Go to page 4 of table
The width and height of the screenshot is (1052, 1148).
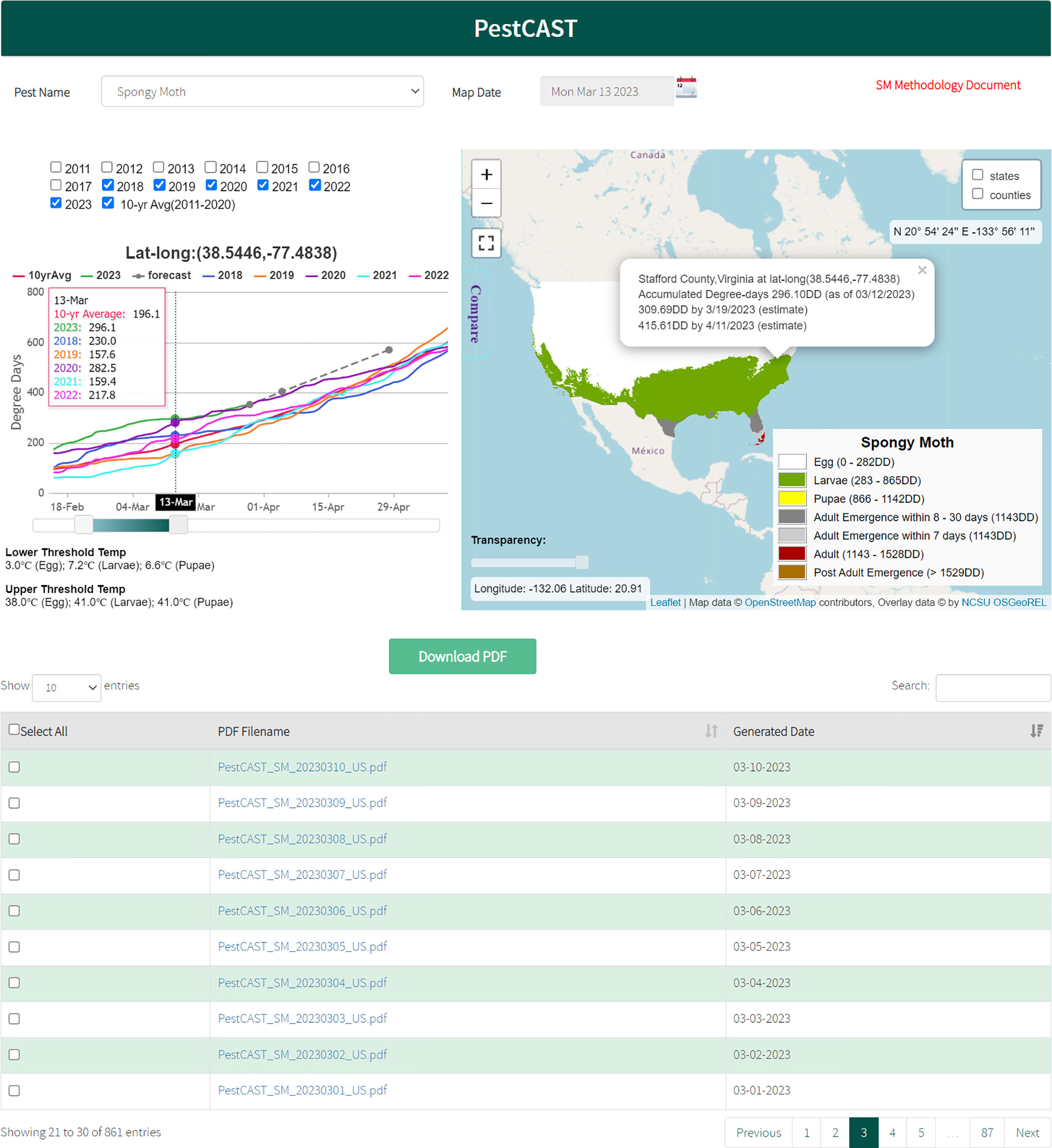coord(893,1132)
